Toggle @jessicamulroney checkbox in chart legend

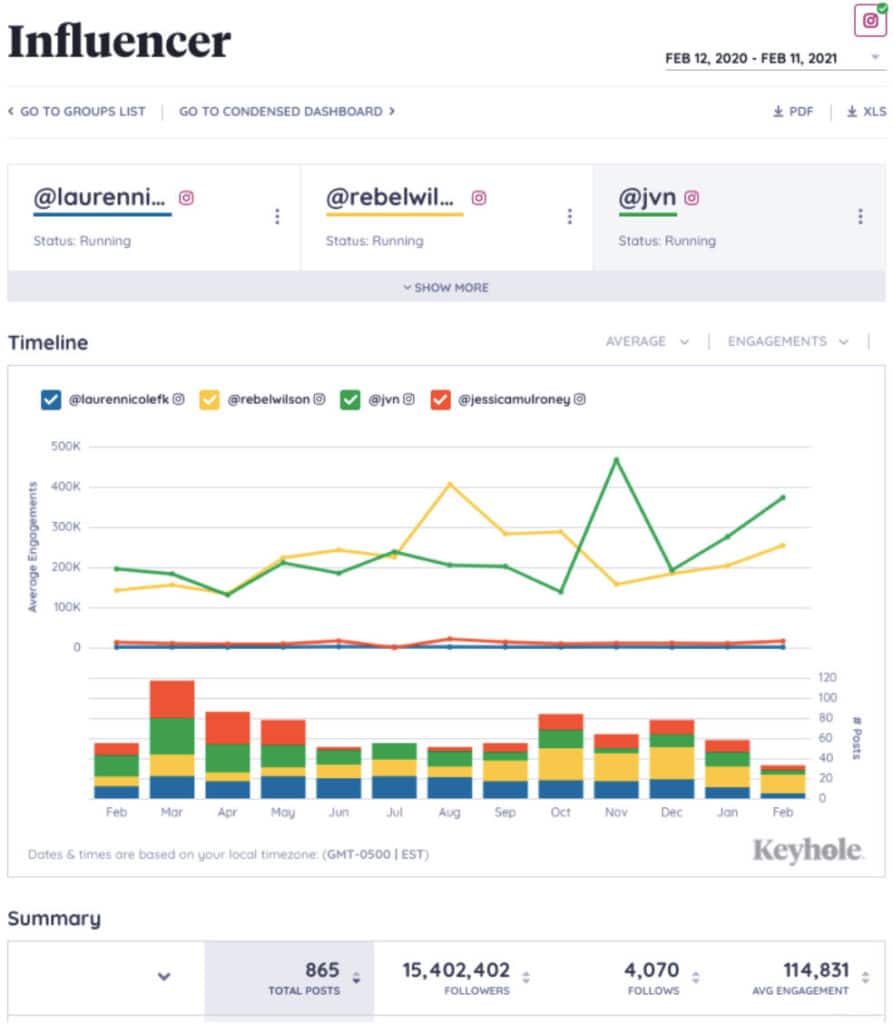[440, 400]
